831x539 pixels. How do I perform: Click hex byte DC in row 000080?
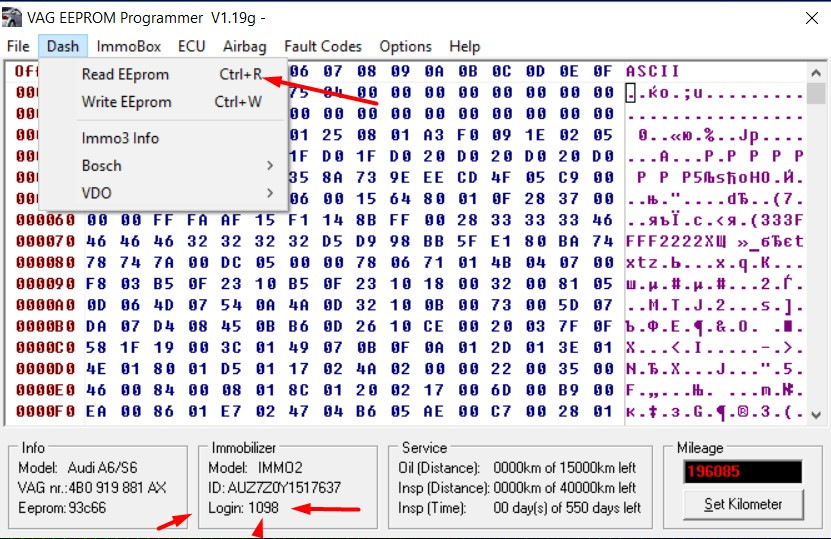pos(231,262)
